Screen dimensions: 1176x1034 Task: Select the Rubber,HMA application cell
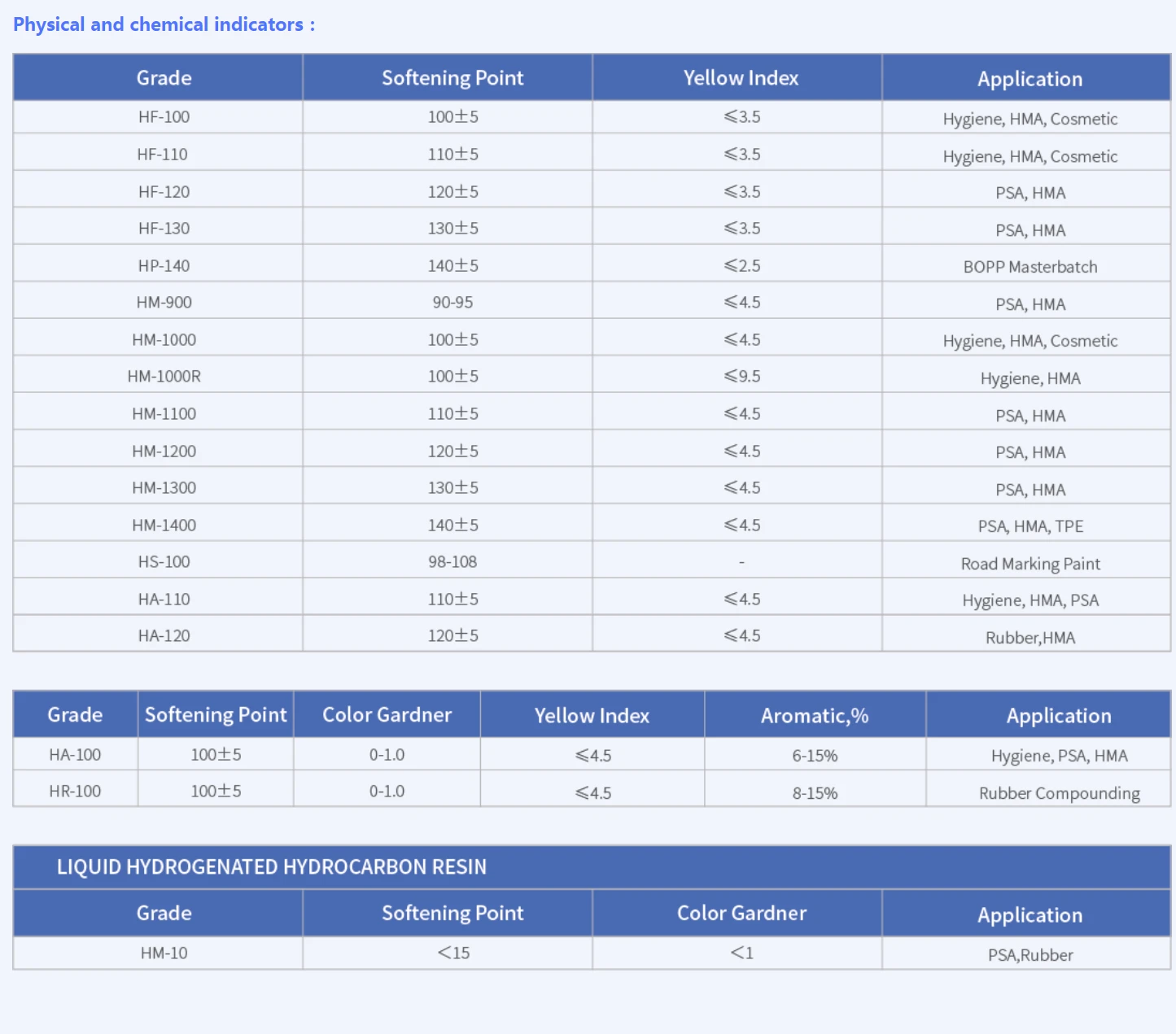click(x=1030, y=638)
